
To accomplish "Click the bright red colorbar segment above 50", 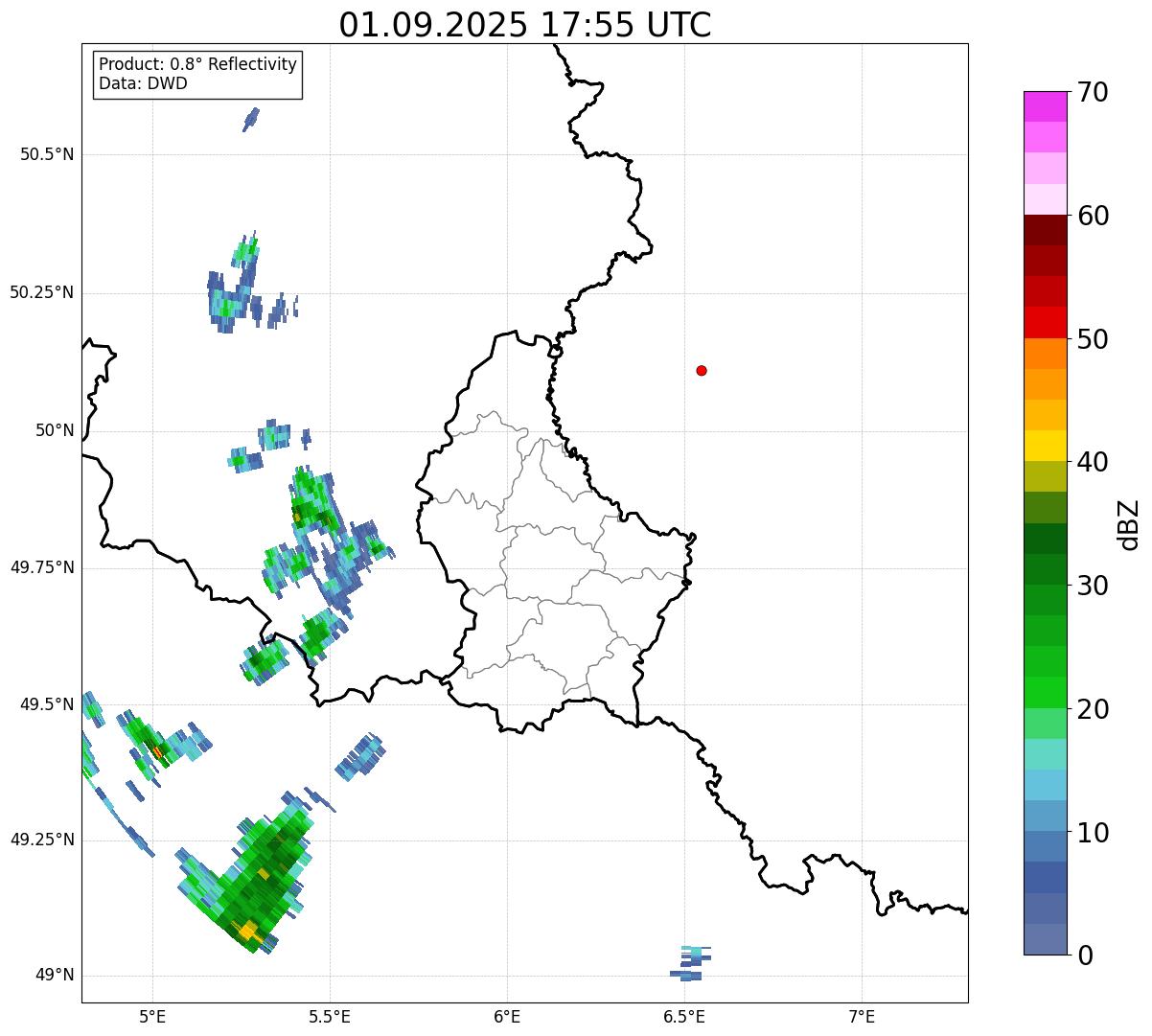I will pyautogui.click(x=1045, y=322).
